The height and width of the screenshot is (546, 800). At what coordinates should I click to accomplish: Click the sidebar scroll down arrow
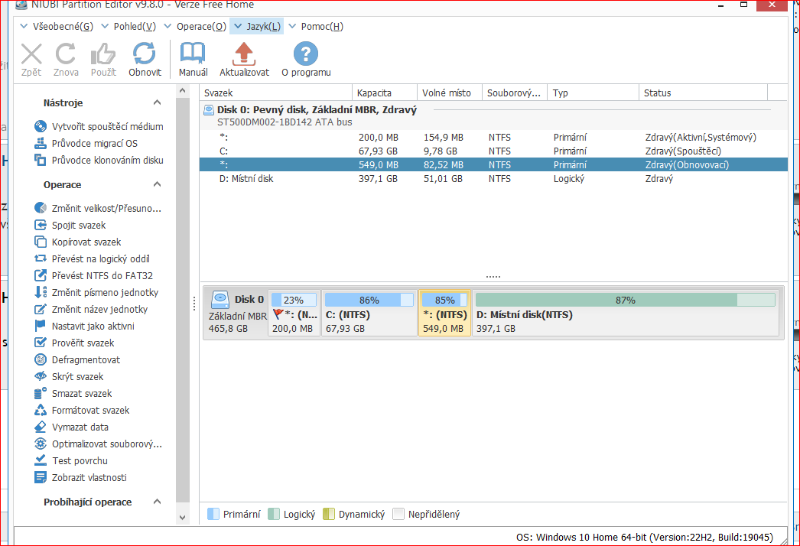(x=182, y=517)
